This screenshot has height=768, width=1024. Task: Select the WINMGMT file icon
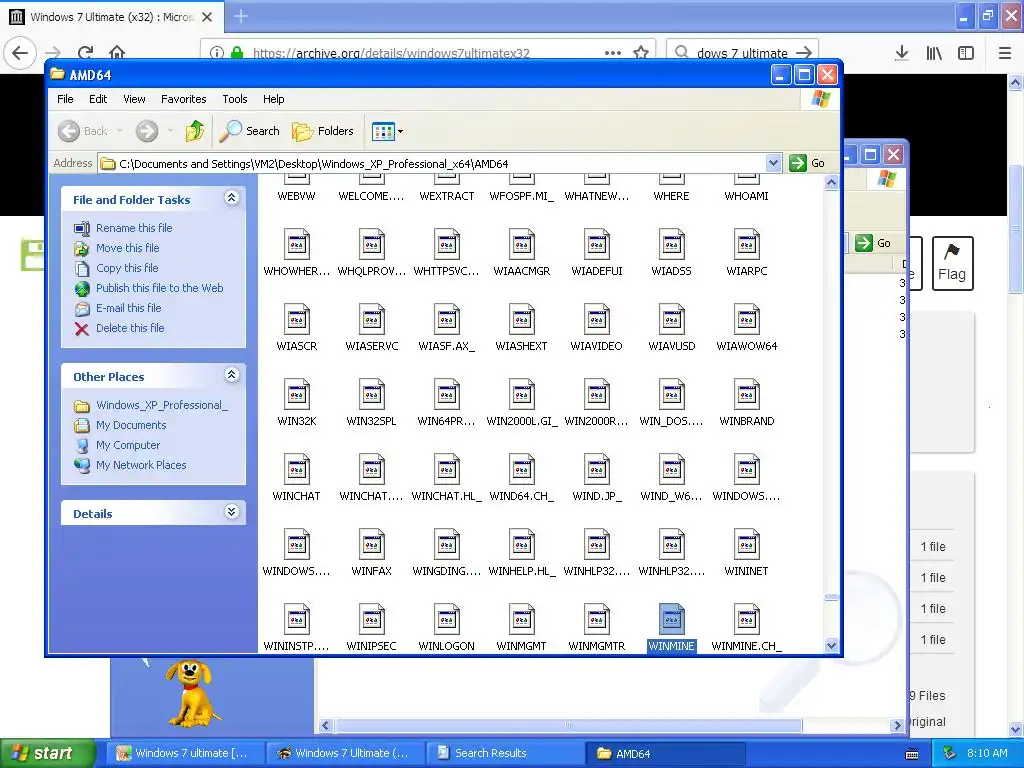tap(522, 619)
